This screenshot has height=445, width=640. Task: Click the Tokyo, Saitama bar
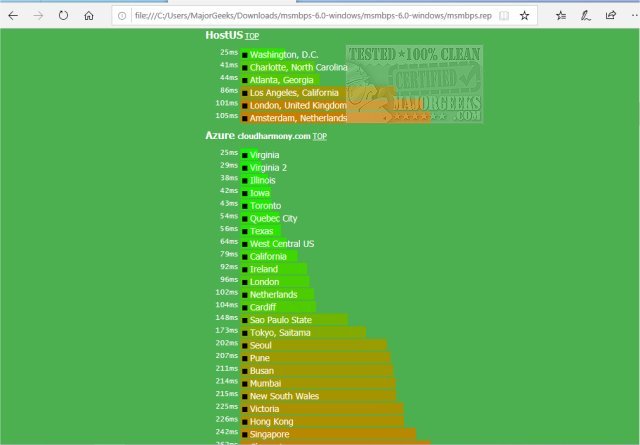pyautogui.click(x=303, y=332)
